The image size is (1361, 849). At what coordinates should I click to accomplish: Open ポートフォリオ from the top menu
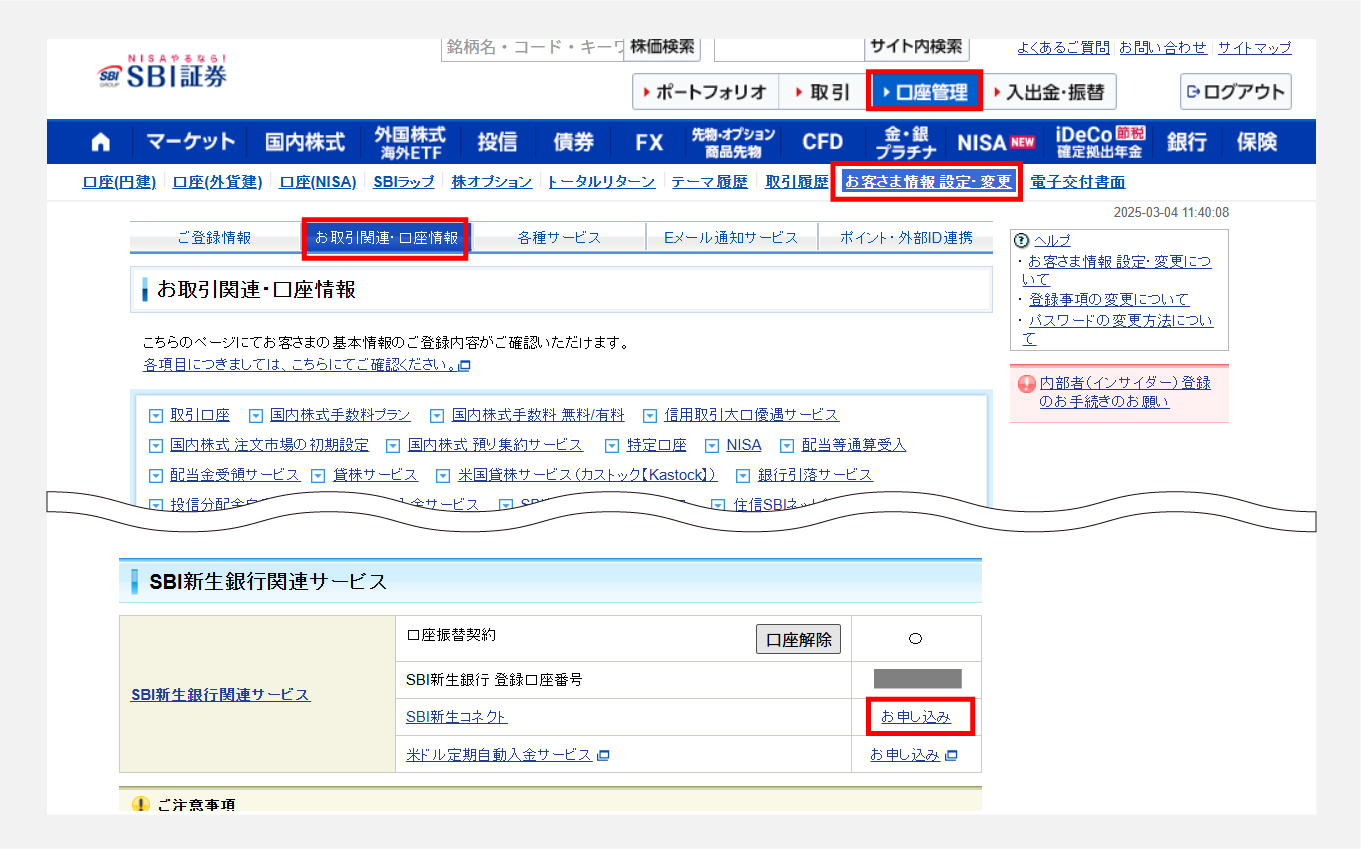705,92
